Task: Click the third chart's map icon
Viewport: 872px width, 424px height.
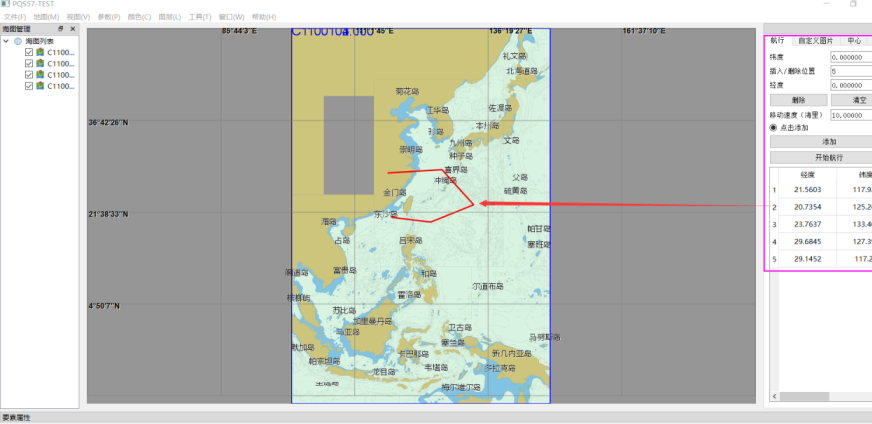Action: (x=40, y=75)
